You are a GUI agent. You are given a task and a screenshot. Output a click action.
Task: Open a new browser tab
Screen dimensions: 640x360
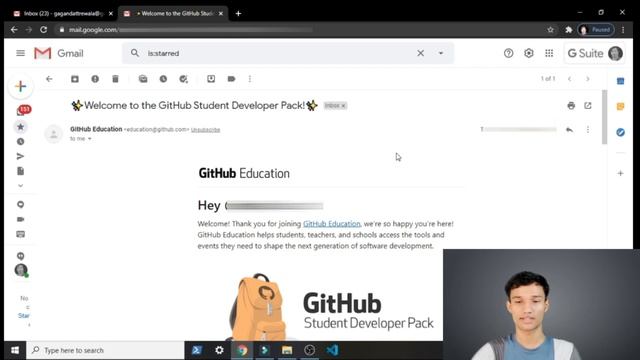click(x=238, y=13)
